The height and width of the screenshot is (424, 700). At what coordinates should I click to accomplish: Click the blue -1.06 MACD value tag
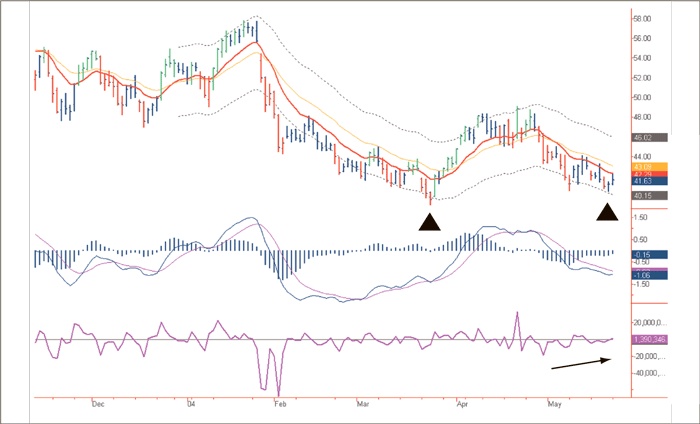click(x=647, y=274)
